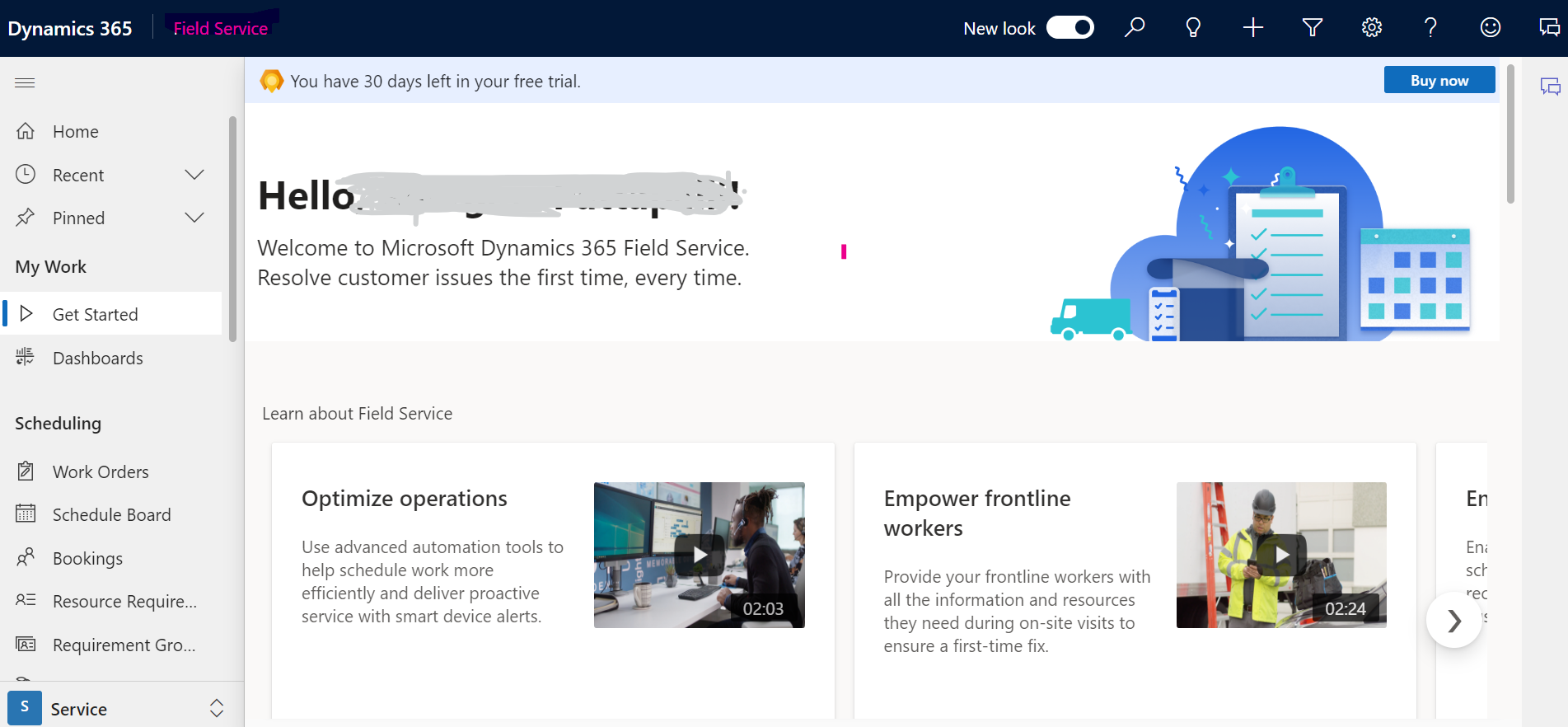This screenshot has height=727, width=1568.
Task: Click the Learn about Field Service text
Action: 357,414
